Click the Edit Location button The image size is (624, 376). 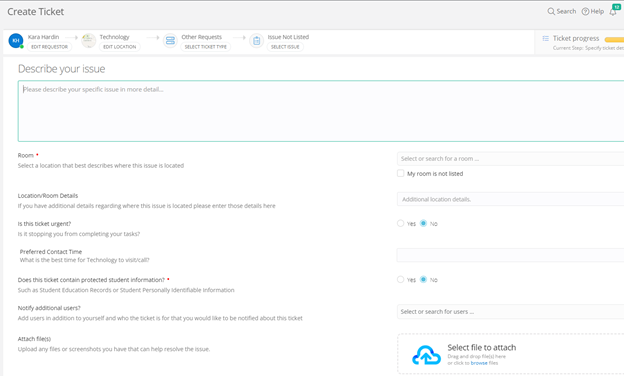(119, 47)
